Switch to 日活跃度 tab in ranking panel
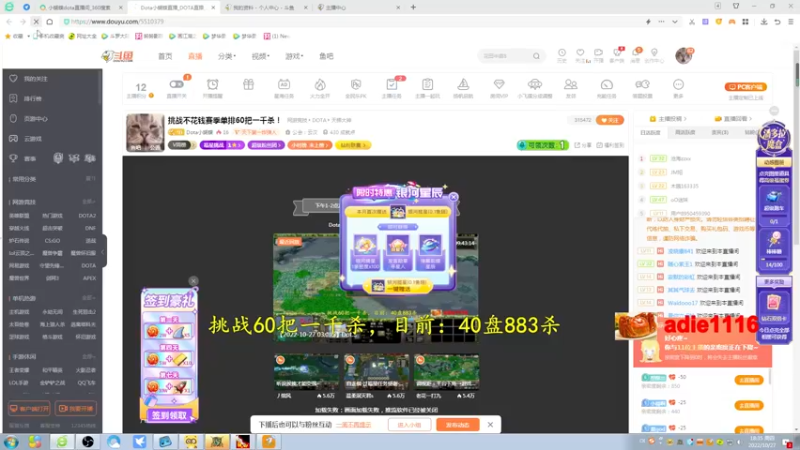The width and height of the screenshot is (800, 450). 650,133
